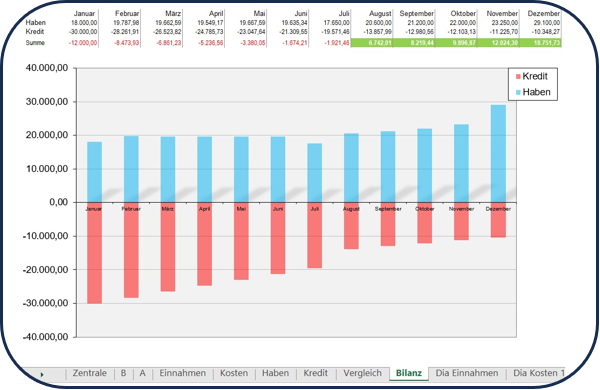Select the Kosten sheet tab
The width and height of the screenshot is (600, 390).
click(x=234, y=373)
